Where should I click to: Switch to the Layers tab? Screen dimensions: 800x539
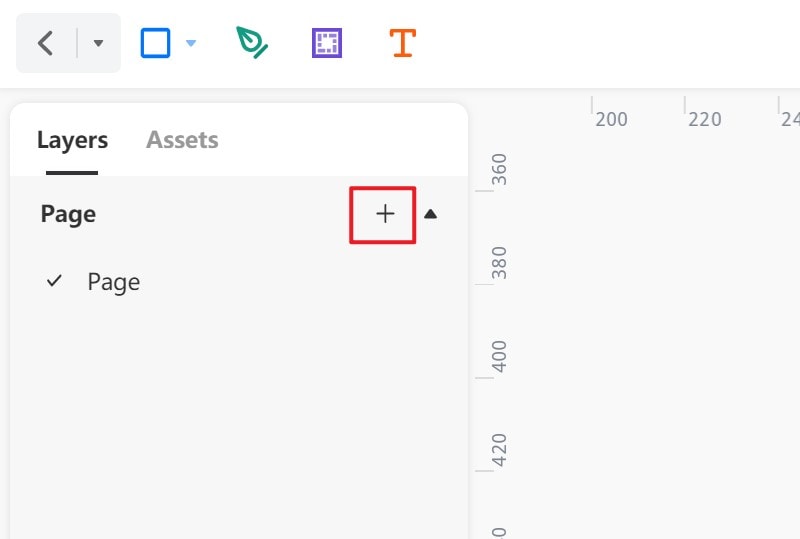pyautogui.click(x=72, y=140)
